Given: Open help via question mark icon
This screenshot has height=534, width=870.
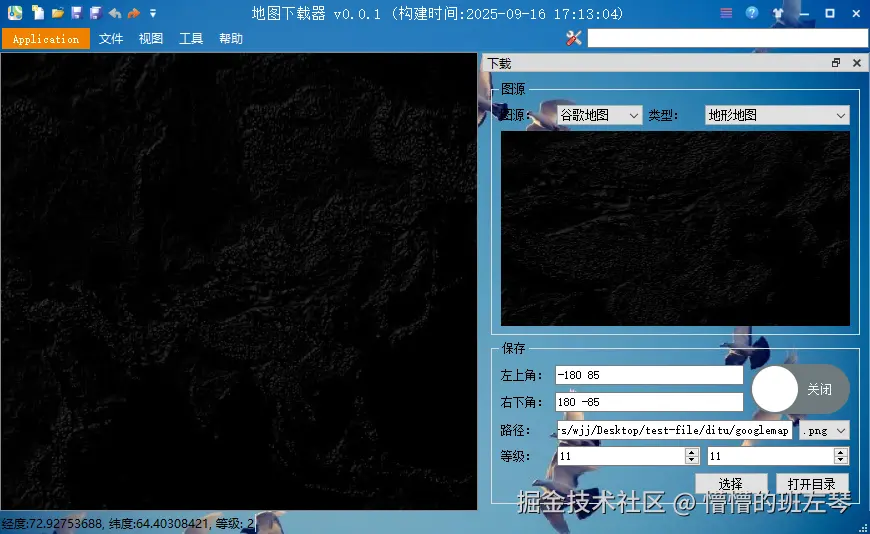Looking at the screenshot, I should coord(752,13).
